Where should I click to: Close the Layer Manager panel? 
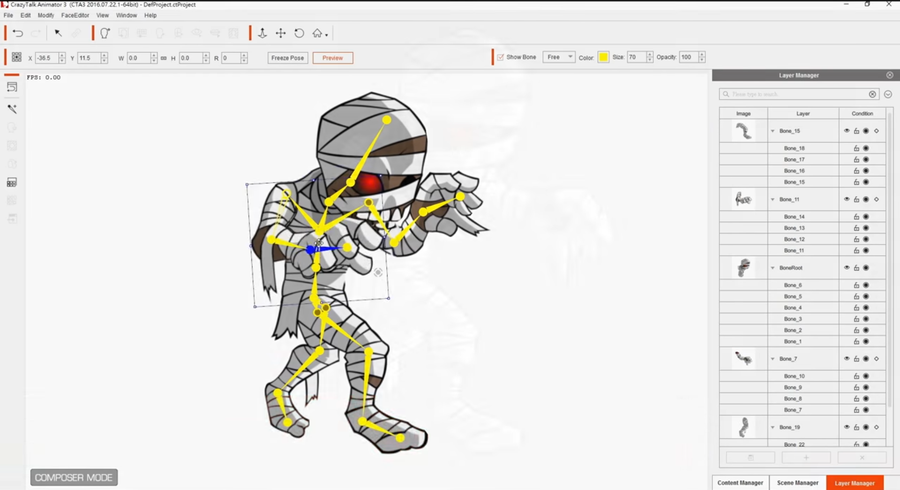(890, 75)
